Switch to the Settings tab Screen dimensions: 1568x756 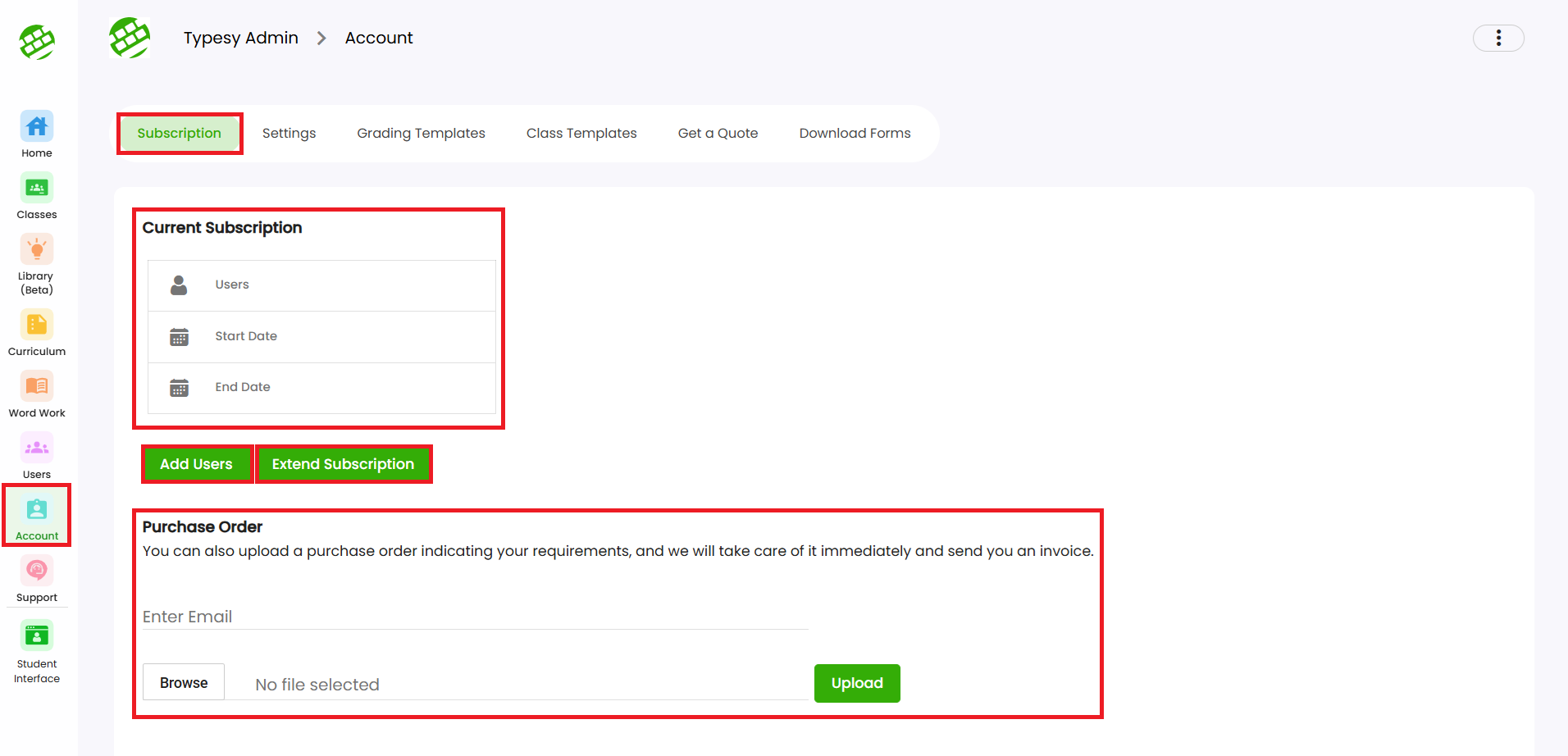(289, 134)
